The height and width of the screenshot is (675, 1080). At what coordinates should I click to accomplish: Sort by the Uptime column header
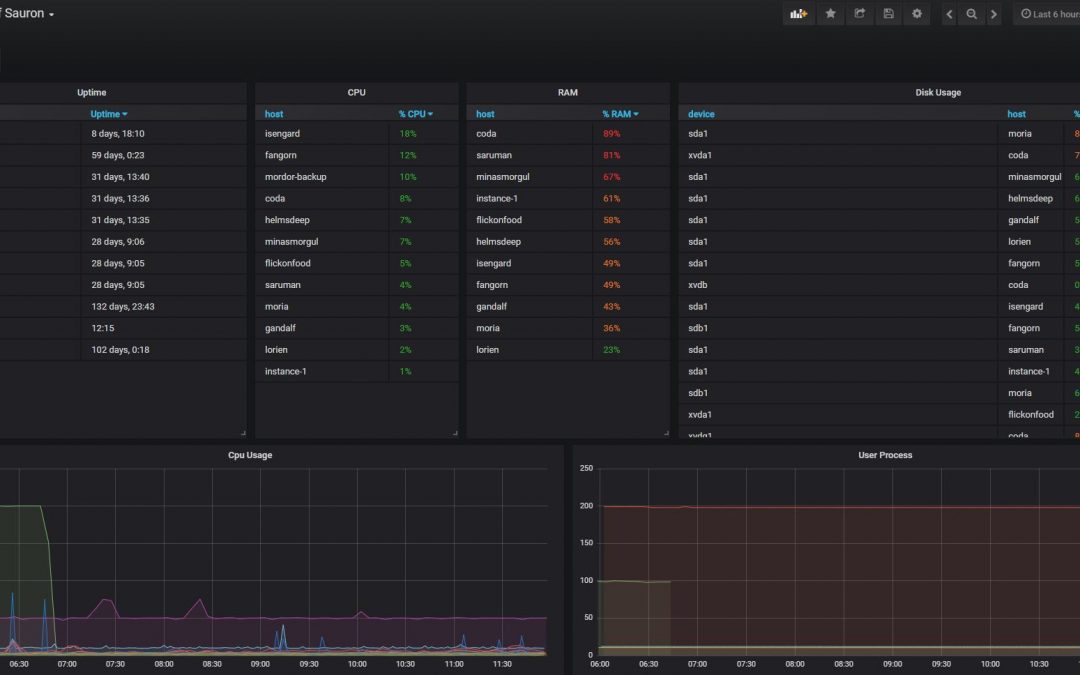108,114
